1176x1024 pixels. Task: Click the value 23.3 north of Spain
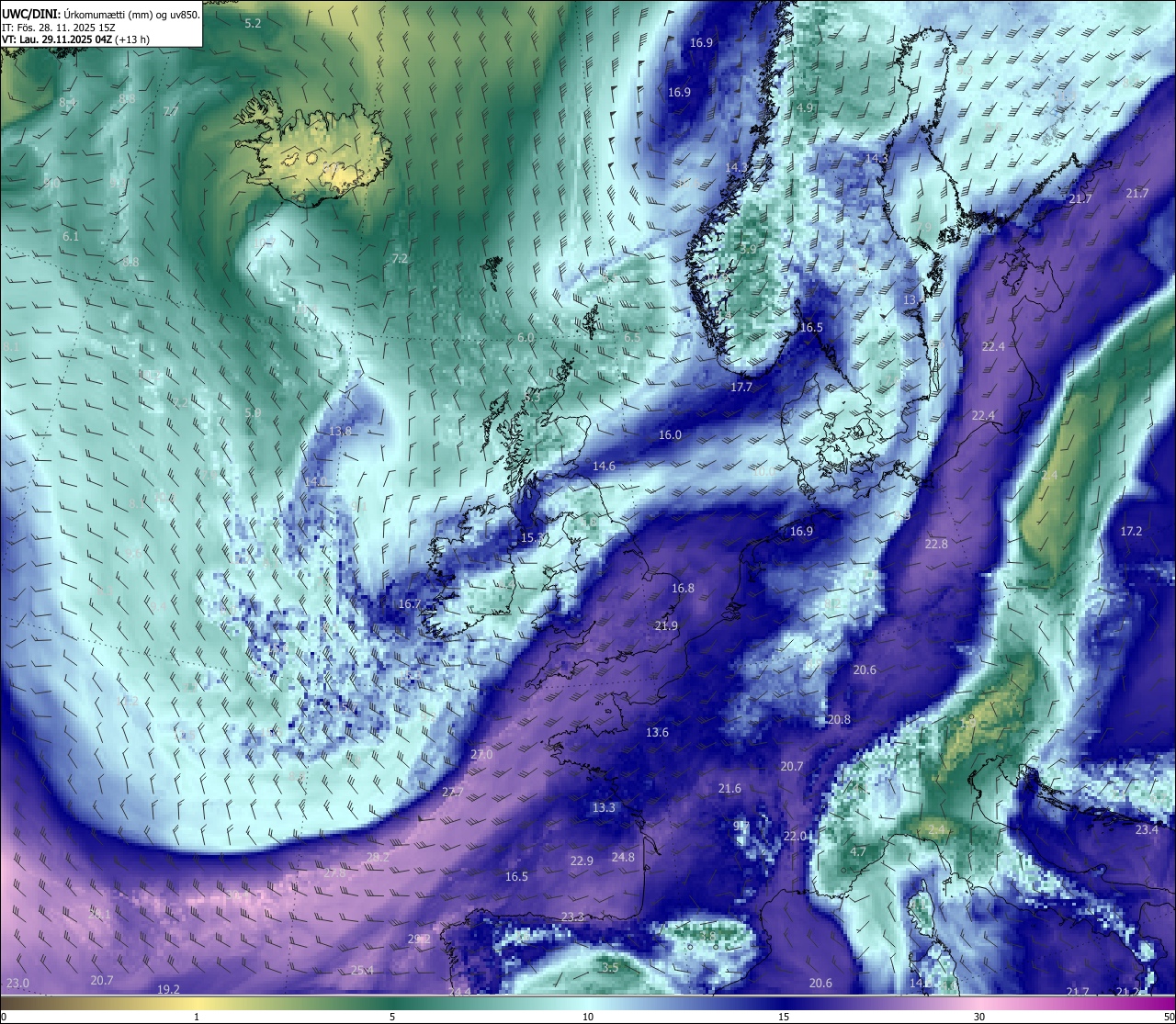[x=572, y=917]
